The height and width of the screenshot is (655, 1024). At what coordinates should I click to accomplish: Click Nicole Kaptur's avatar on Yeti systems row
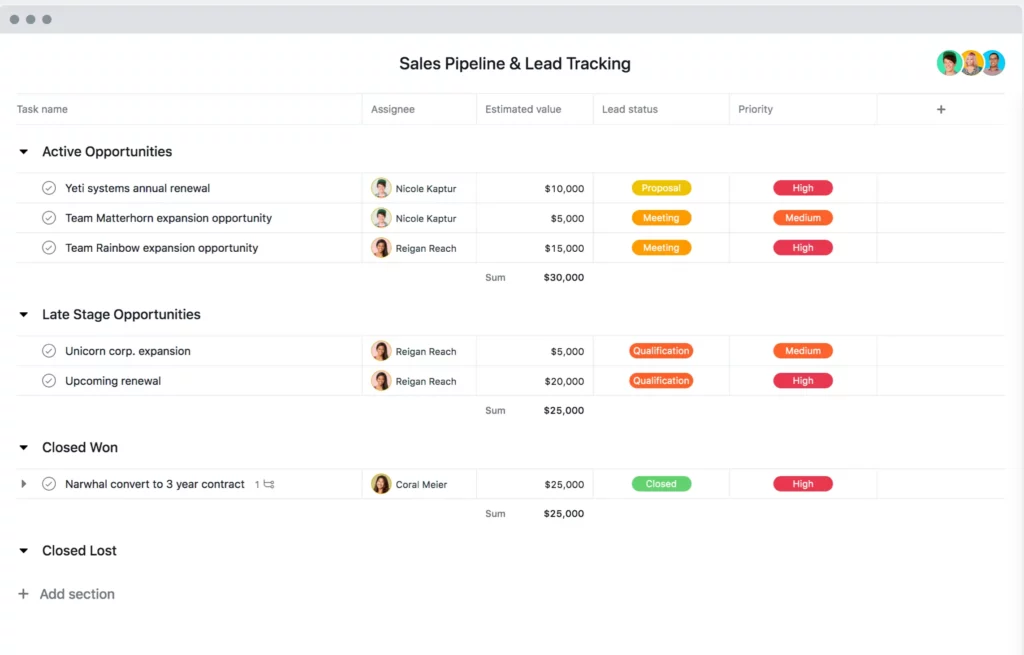tap(381, 188)
